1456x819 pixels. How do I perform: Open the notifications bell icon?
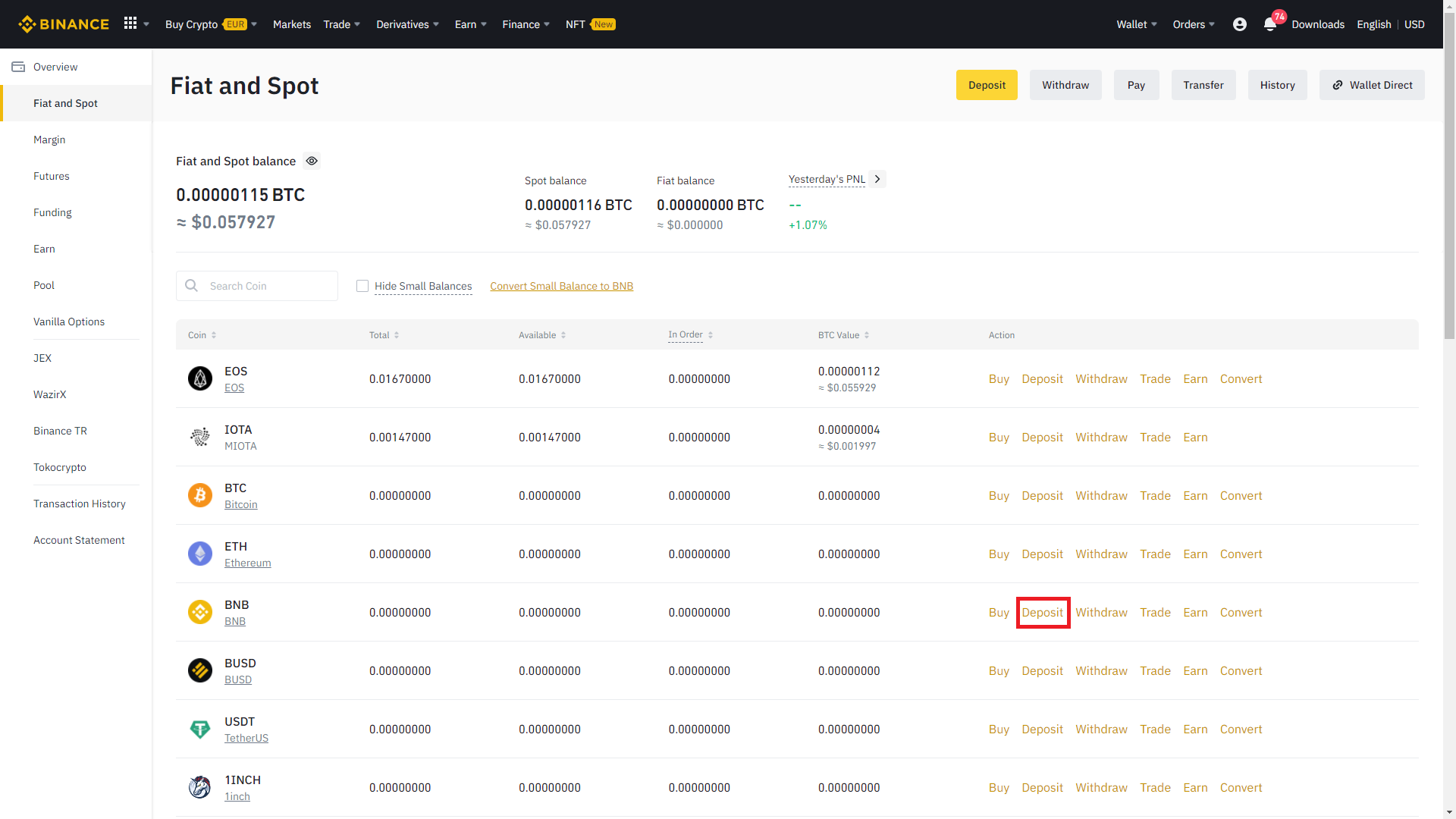pyautogui.click(x=1270, y=24)
